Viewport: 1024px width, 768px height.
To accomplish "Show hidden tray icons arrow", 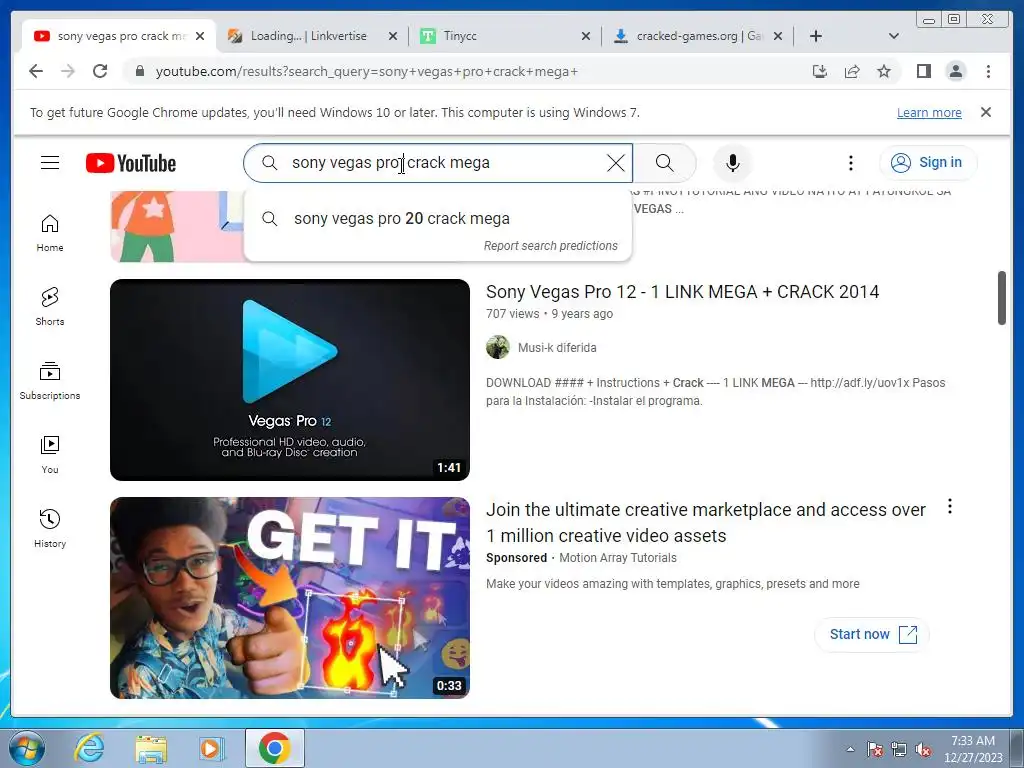I will pyautogui.click(x=850, y=749).
